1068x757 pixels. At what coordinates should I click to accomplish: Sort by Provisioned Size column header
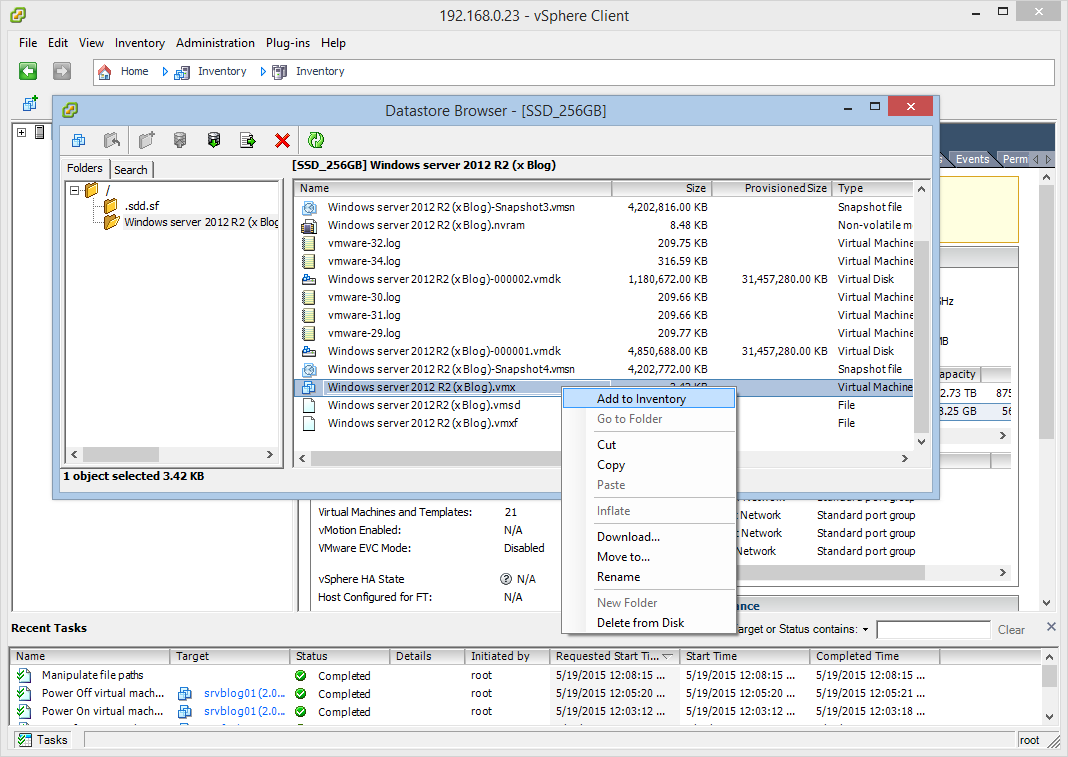pyautogui.click(x=772, y=188)
